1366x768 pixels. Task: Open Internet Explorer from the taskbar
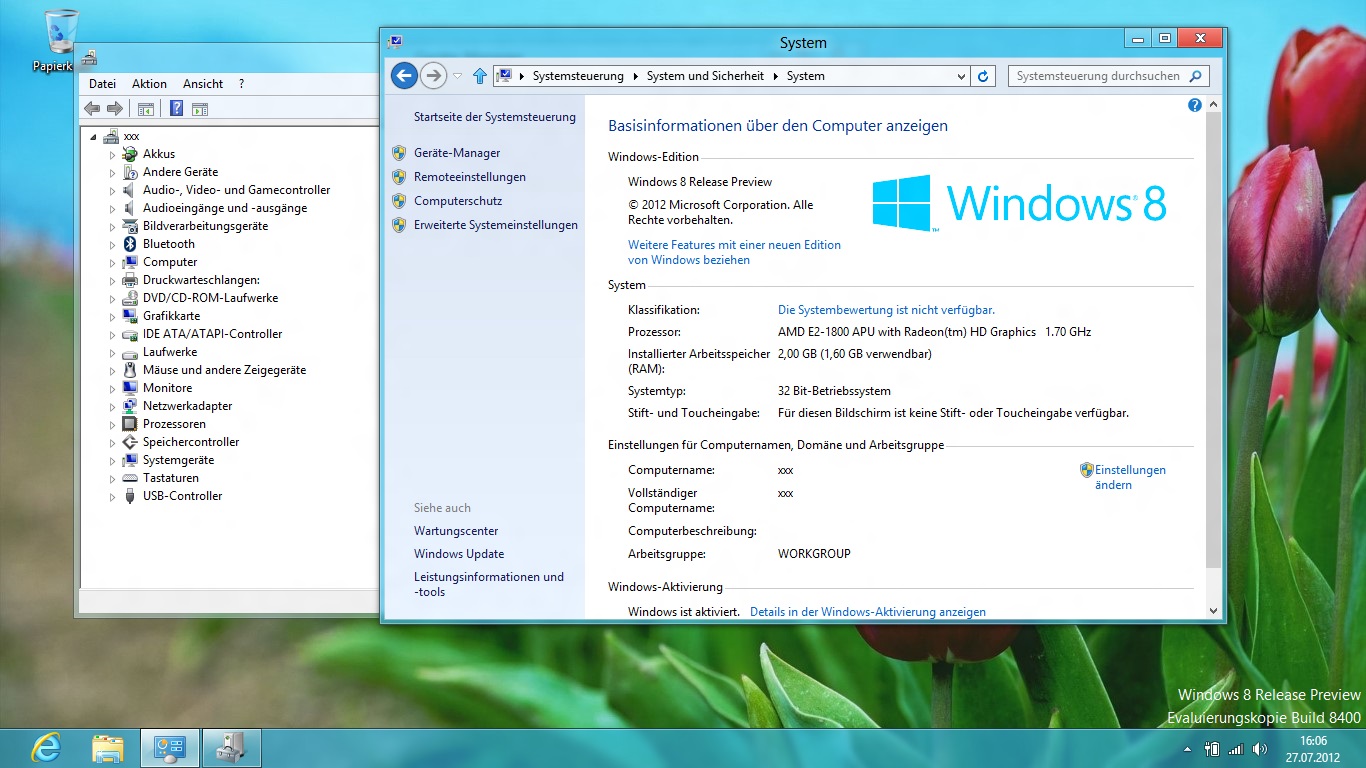46,748
